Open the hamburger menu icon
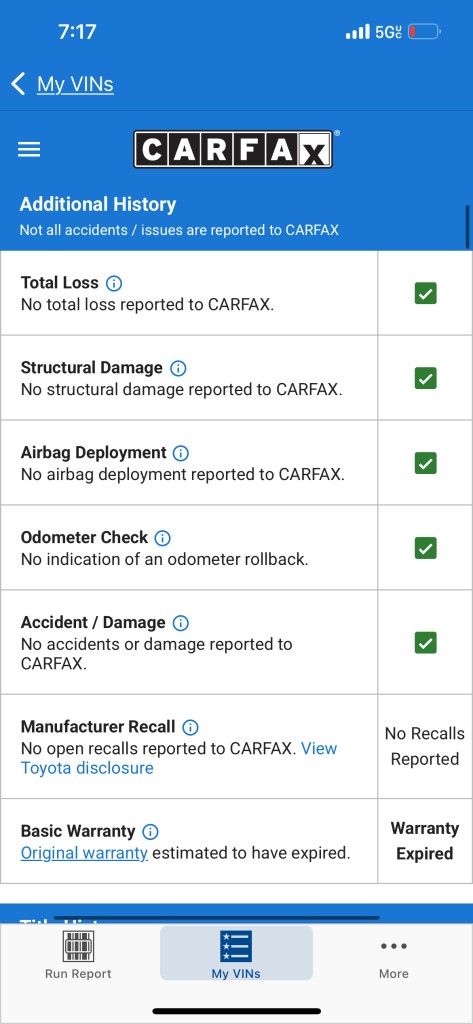Screen dimensions: 473x1024 coord(29,150)
